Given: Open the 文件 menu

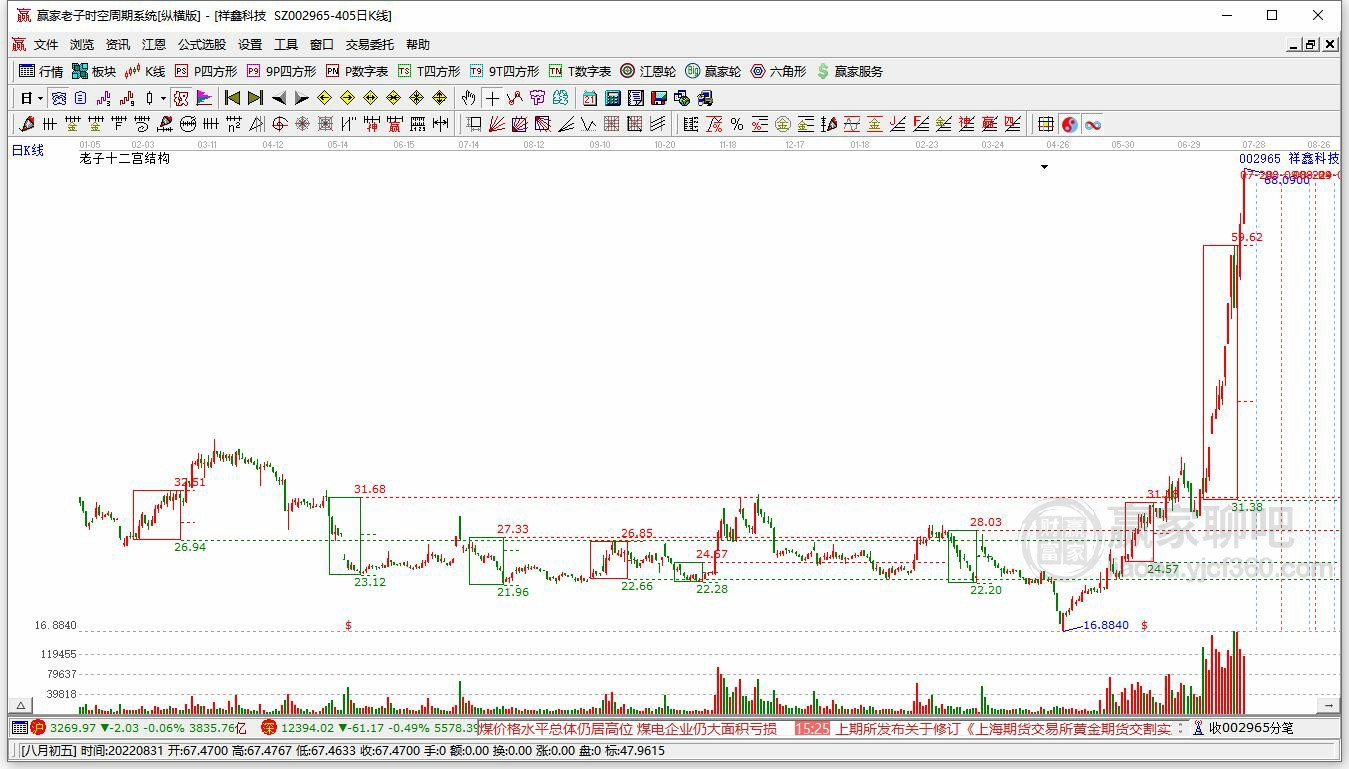Looking at the screenshot, I should (x=46, y=45).
